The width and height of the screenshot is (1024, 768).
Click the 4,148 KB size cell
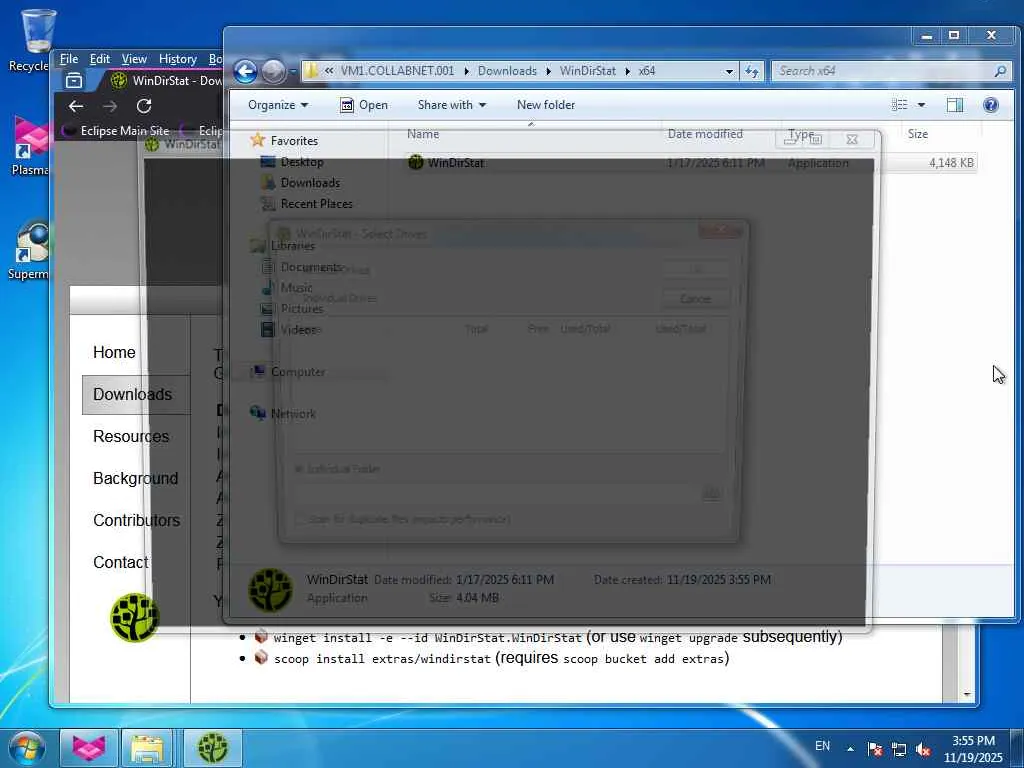pyautogui.click(x=951, y=163)
